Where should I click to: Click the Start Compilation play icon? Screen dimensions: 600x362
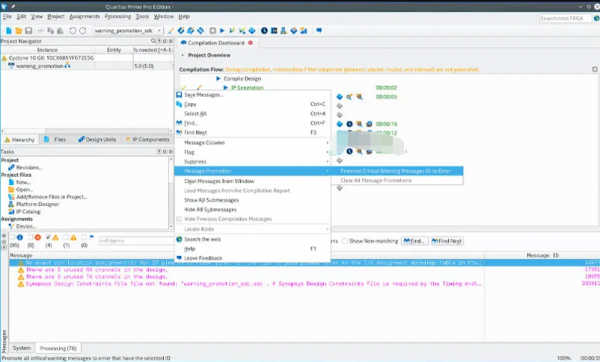coord(222,31)
